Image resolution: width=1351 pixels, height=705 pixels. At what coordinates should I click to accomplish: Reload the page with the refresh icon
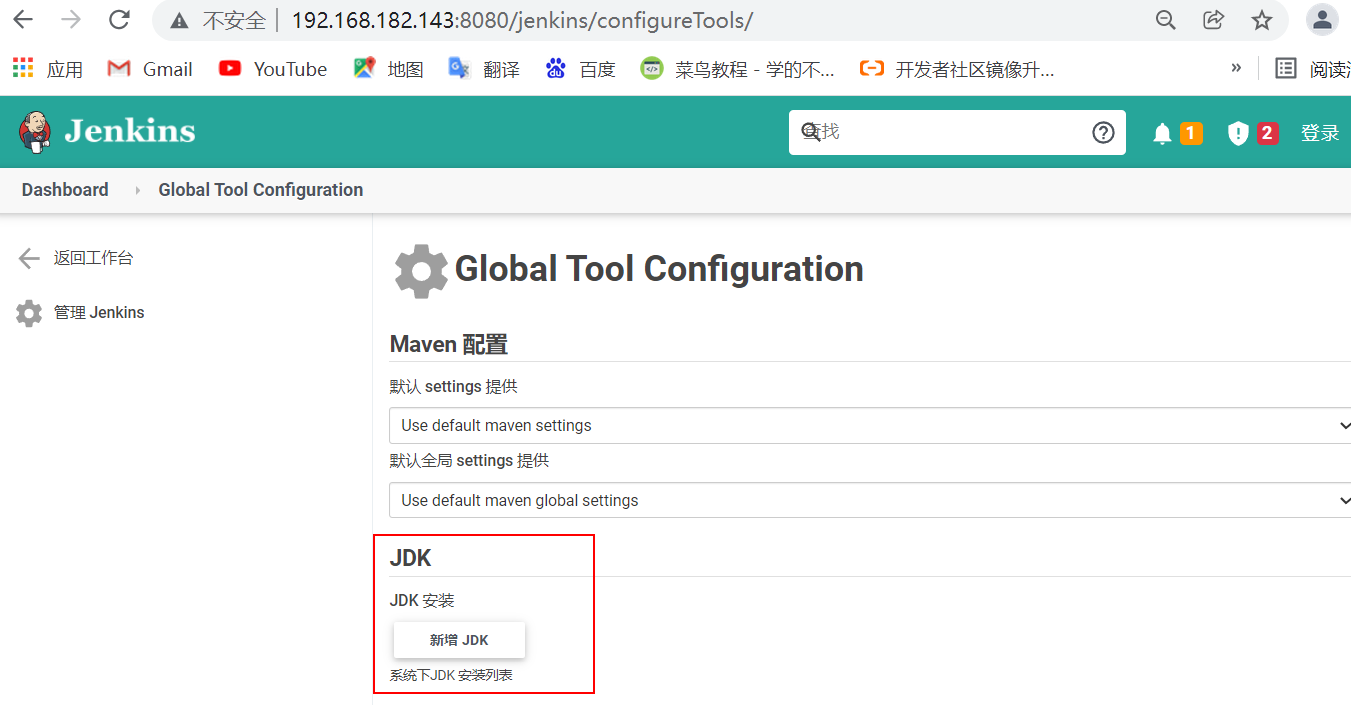pos(119,19)
